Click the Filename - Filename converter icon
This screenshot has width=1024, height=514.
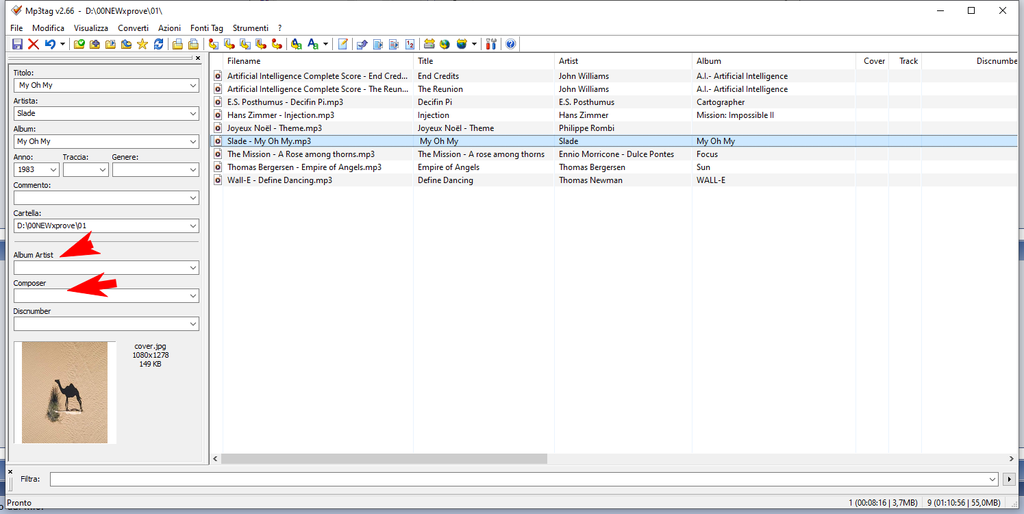coord(245,44)
